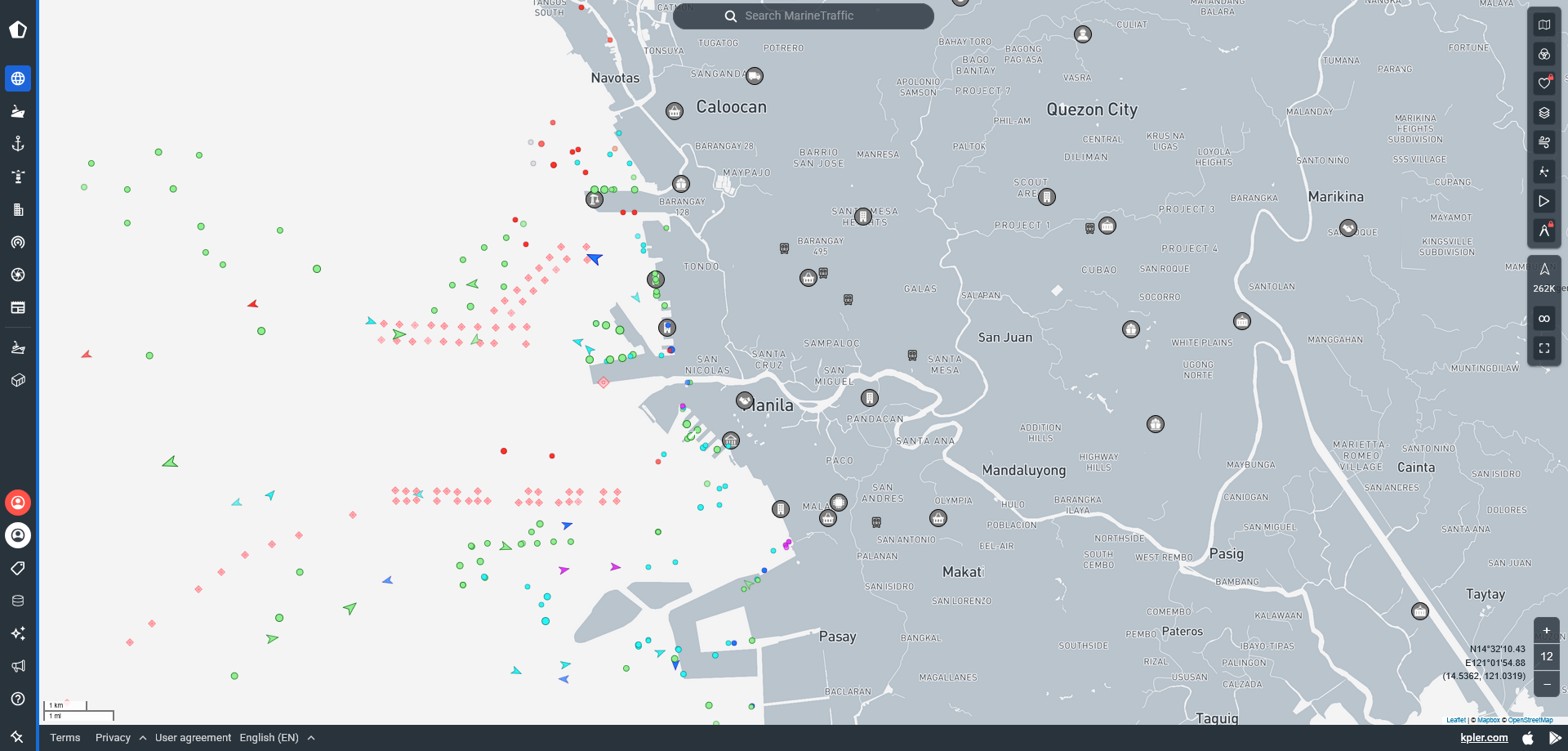1568x751 pixels.
Task: Zoom out with the minus button
Action: coord(1547,684)
